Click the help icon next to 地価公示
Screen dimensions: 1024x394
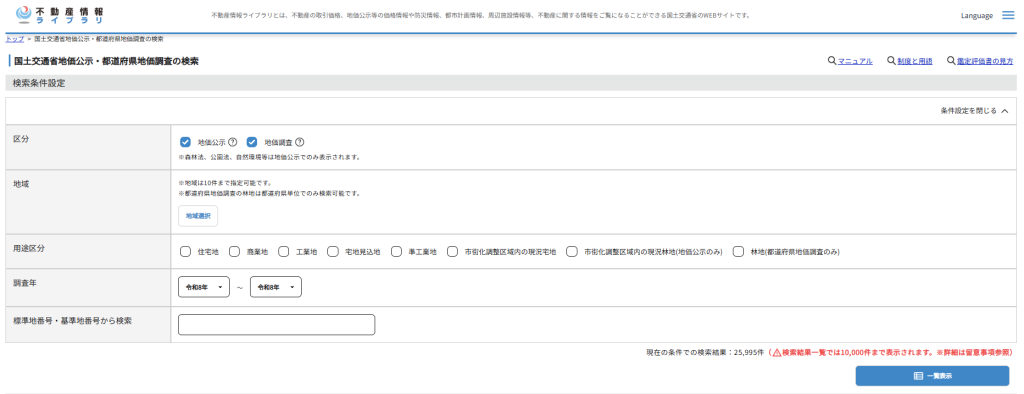(232, 142)
